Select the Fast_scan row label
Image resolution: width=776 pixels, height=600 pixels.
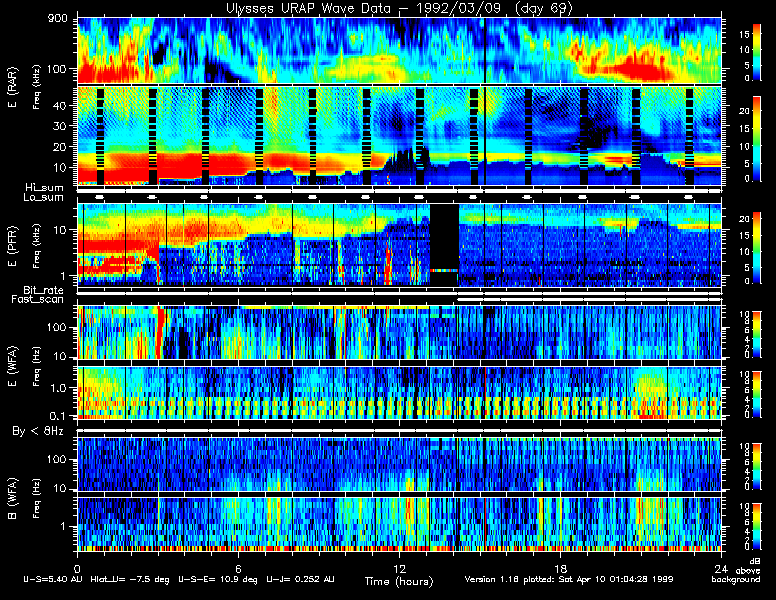(38, 299)
